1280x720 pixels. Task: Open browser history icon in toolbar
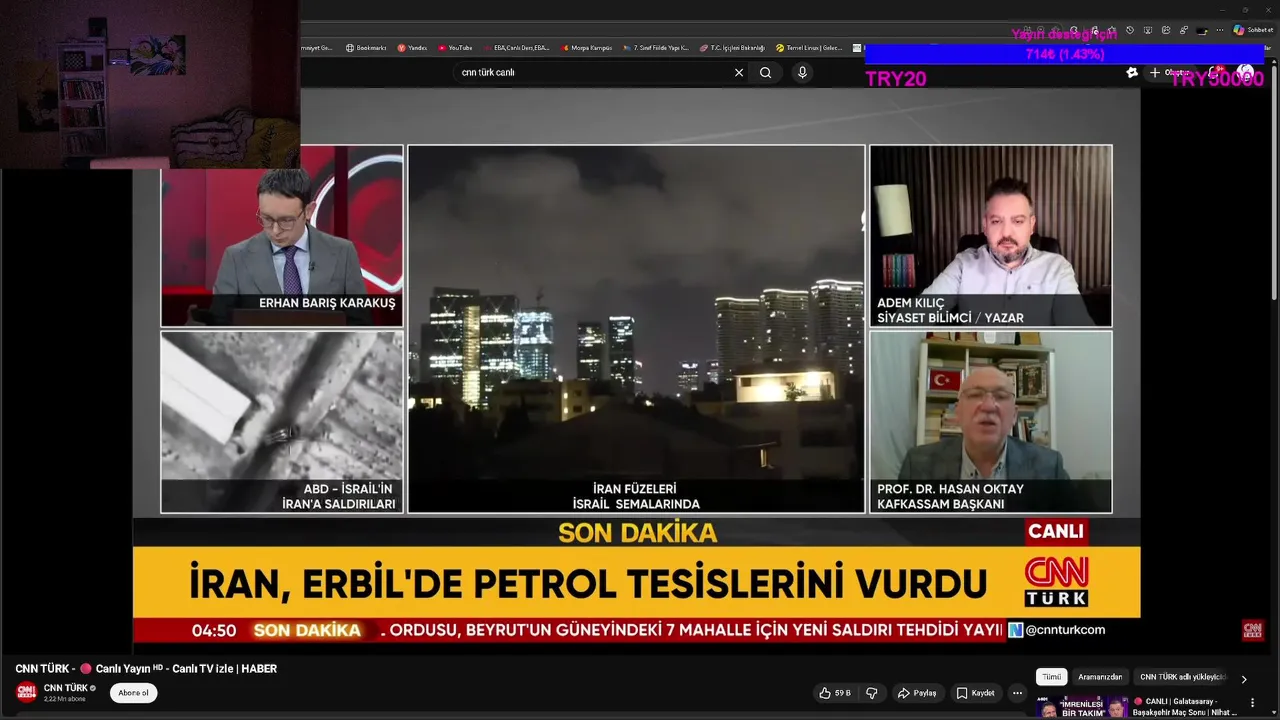(1129, 30)
